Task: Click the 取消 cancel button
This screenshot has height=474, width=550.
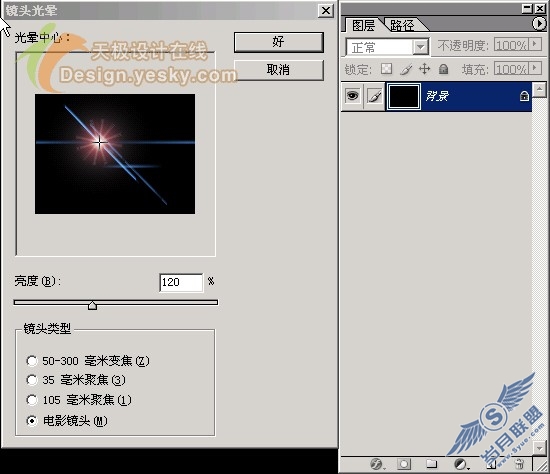Action: coord(279,70)
